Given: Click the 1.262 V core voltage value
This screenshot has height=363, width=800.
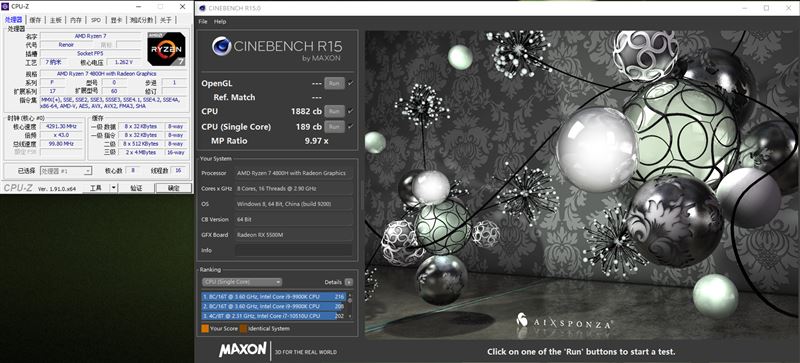Looking at the screenshot, I should coord(123,62).
